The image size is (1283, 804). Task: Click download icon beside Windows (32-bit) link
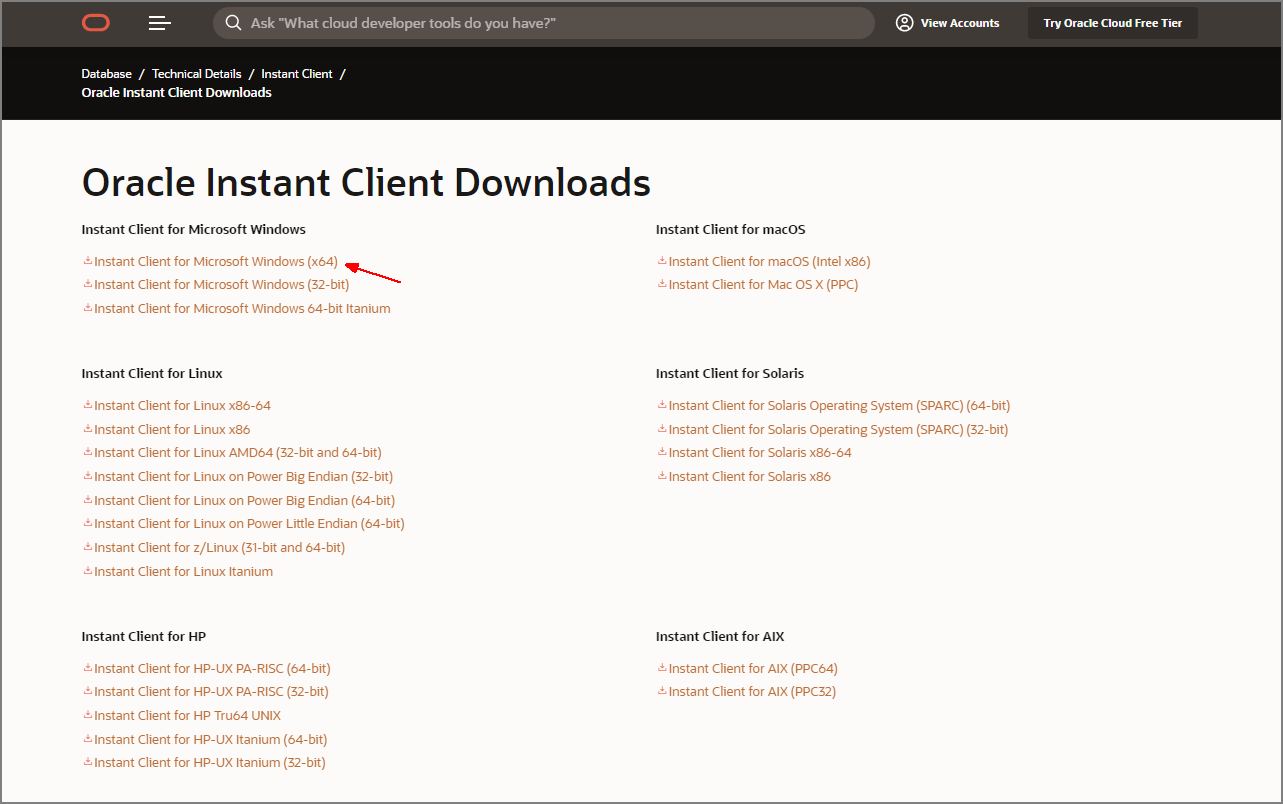[x=87, y=284]
